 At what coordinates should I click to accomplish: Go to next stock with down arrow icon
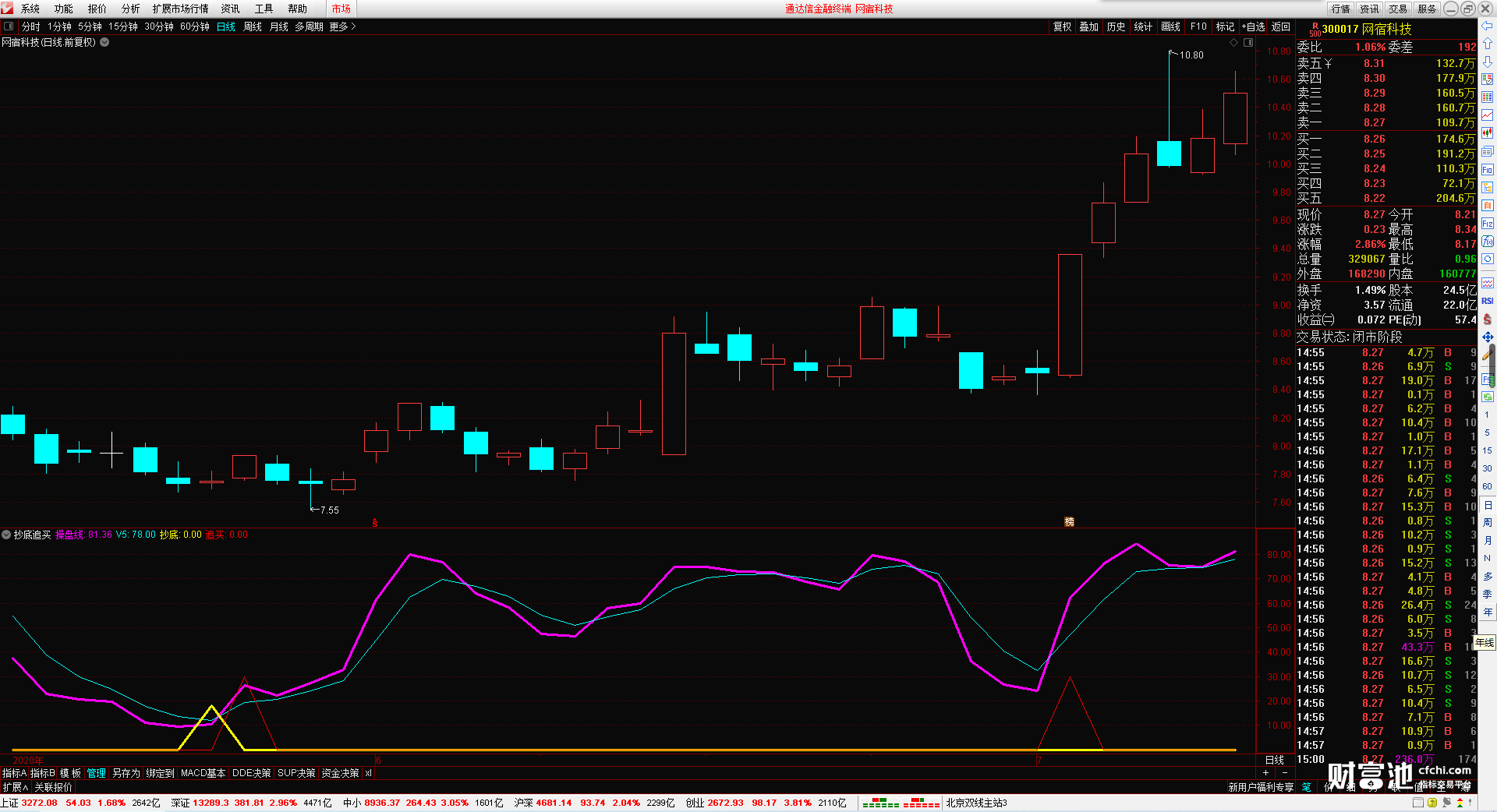(1488, 62)
